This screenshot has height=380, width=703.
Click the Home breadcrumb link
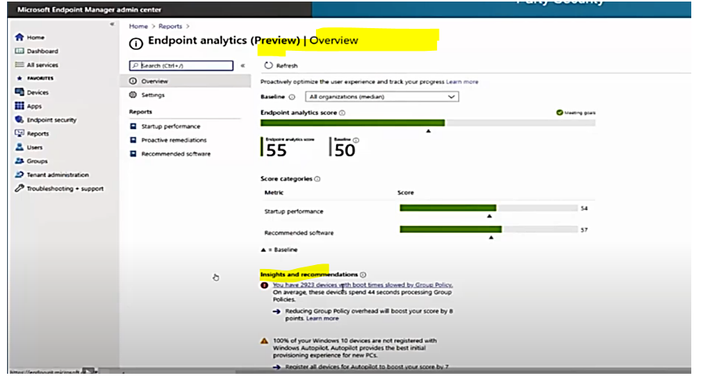pyautogui.click(x=138, y=26)
